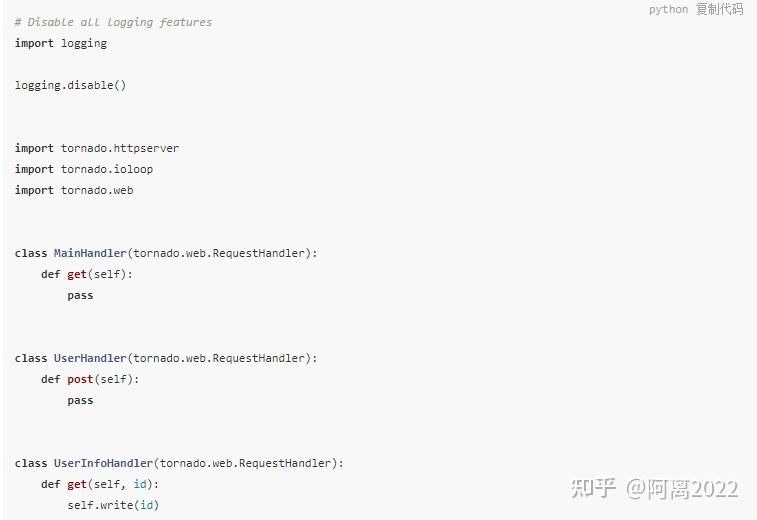
Task: Click the python language label
Action: 668,10
